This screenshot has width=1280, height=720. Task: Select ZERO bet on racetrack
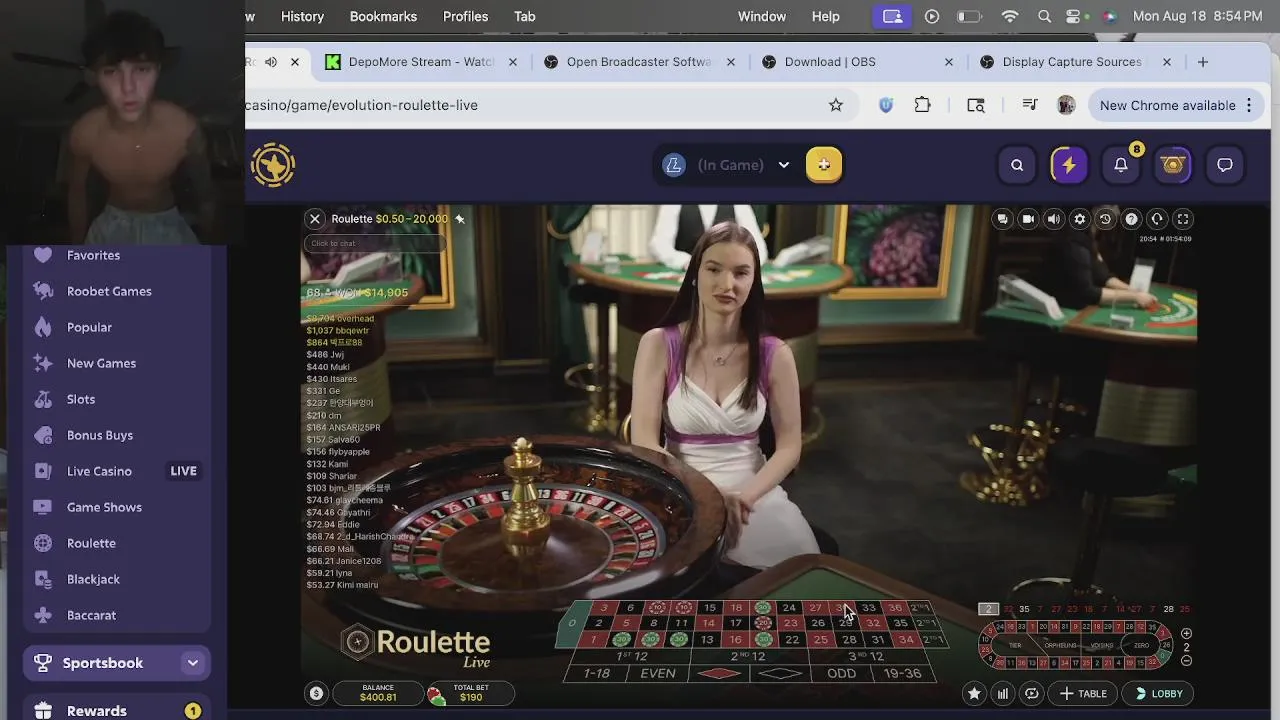pos(1141,645)
